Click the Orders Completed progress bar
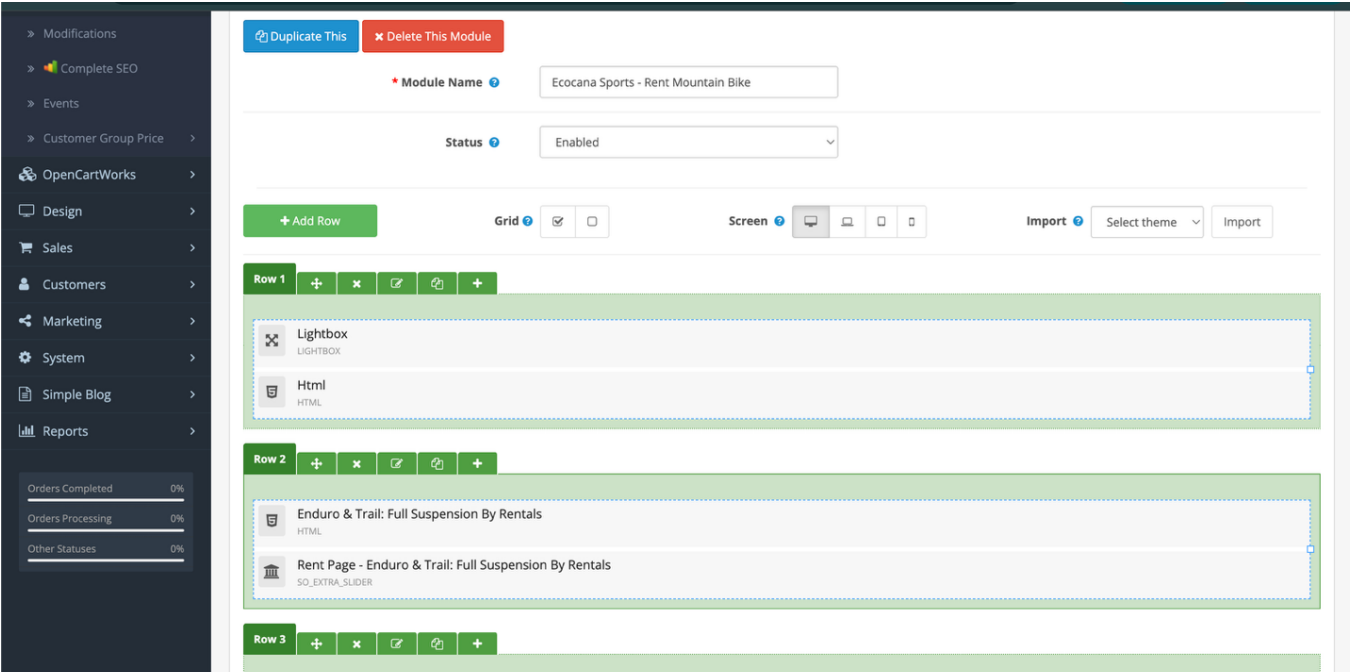 (x=105, y=499)
